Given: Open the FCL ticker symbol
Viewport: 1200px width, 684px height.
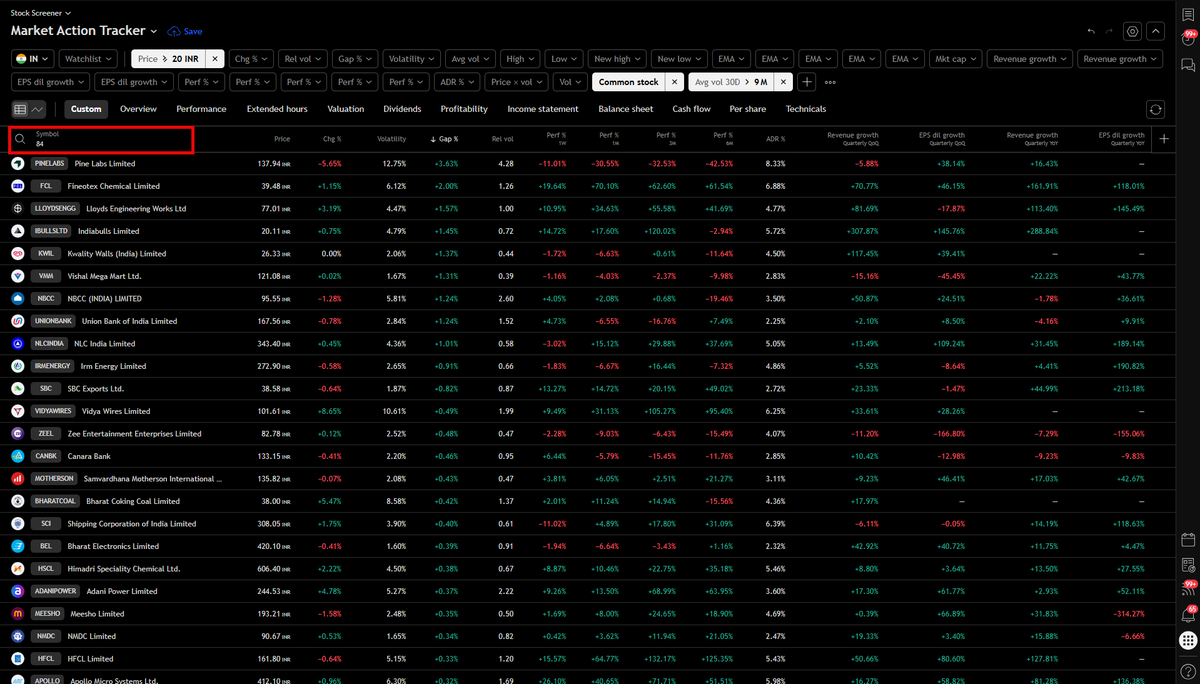Looking at the screenshot, I should coord(45,186).
